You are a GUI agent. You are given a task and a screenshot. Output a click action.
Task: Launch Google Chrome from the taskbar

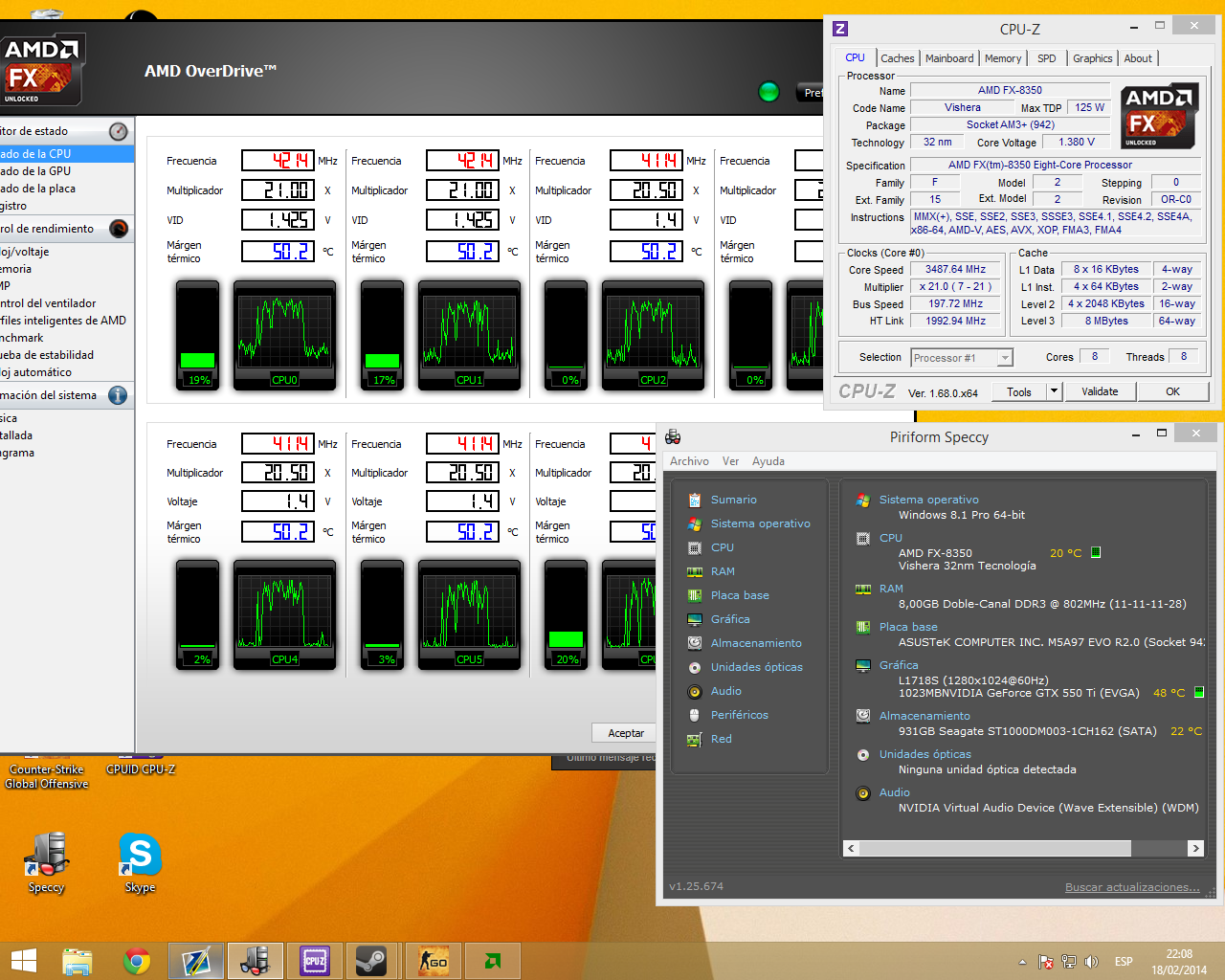[x=137, y=961]
